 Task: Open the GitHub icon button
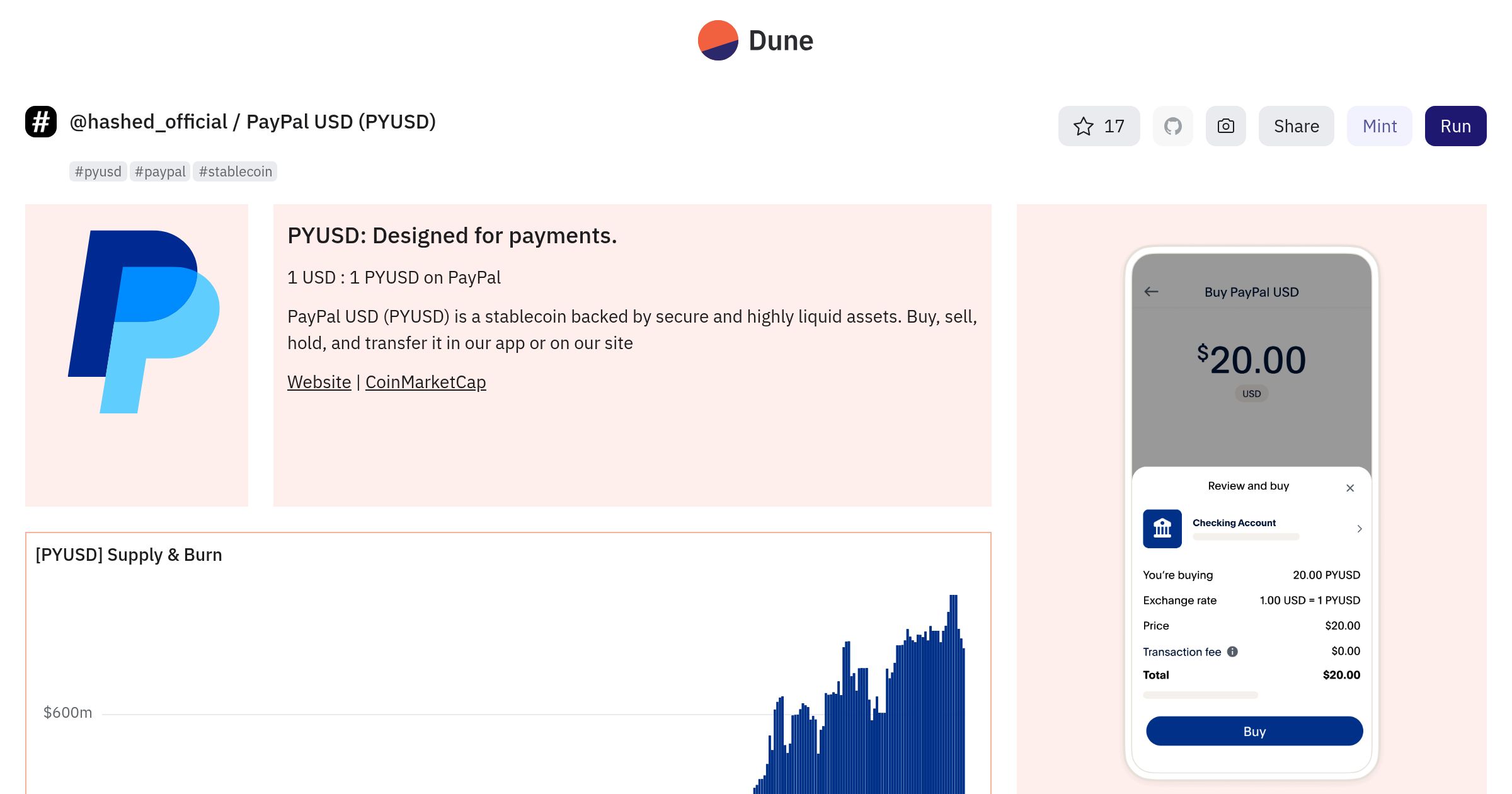[1172, 126]
